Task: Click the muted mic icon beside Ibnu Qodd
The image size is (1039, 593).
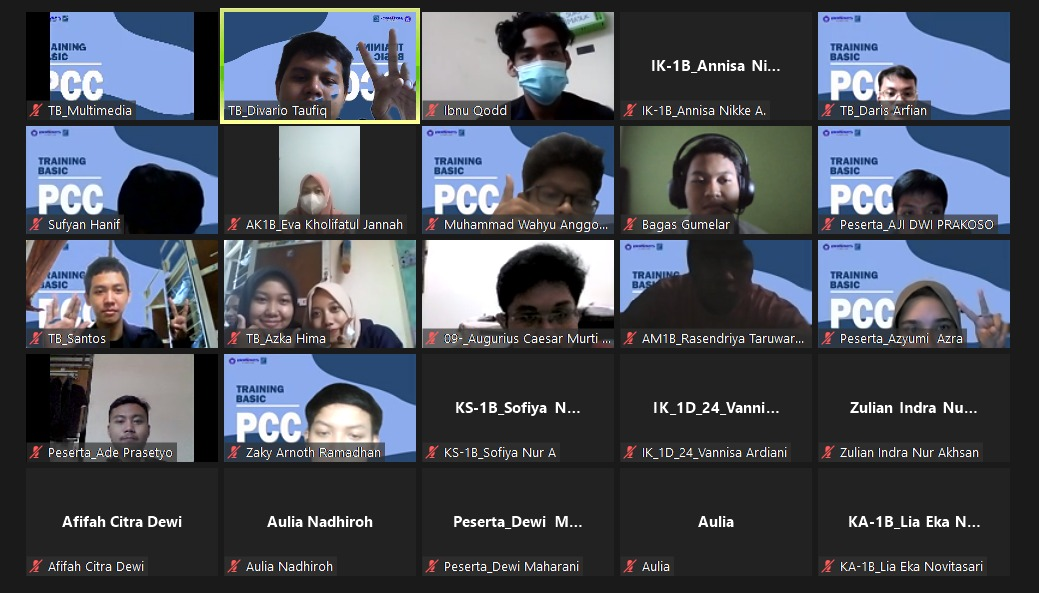Action: pyautogui.click(x=432, y=111)
